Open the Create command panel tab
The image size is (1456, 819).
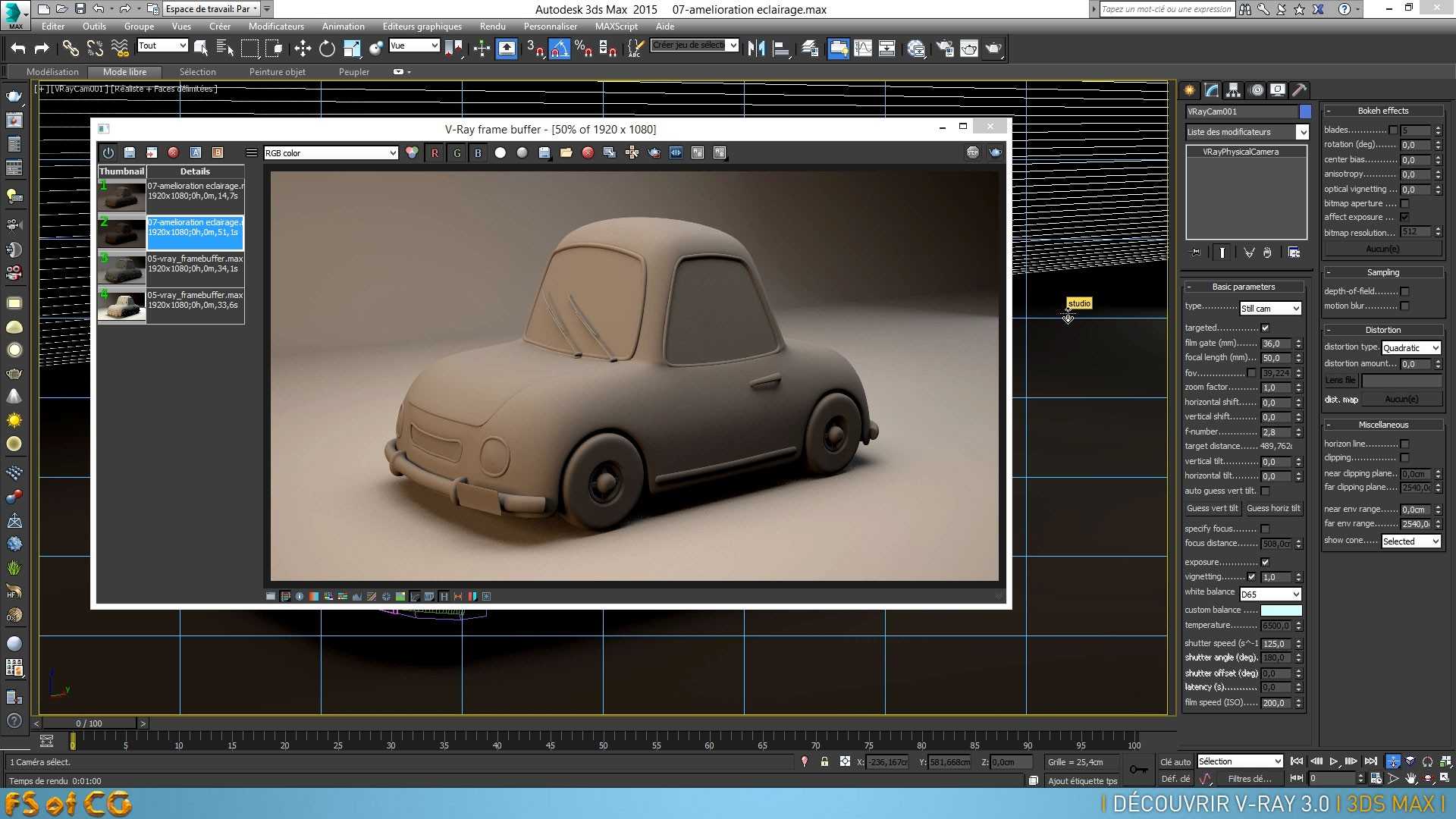[1190, 90]
